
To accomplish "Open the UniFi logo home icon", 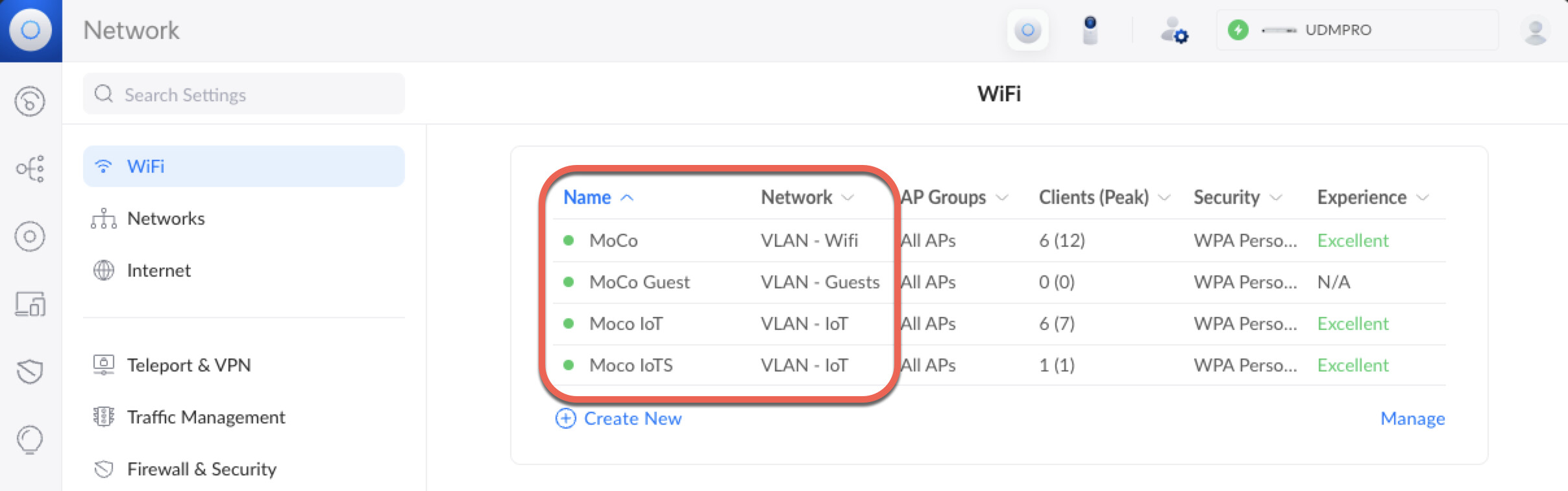I will pyautogui.click(x=31, y=31).
